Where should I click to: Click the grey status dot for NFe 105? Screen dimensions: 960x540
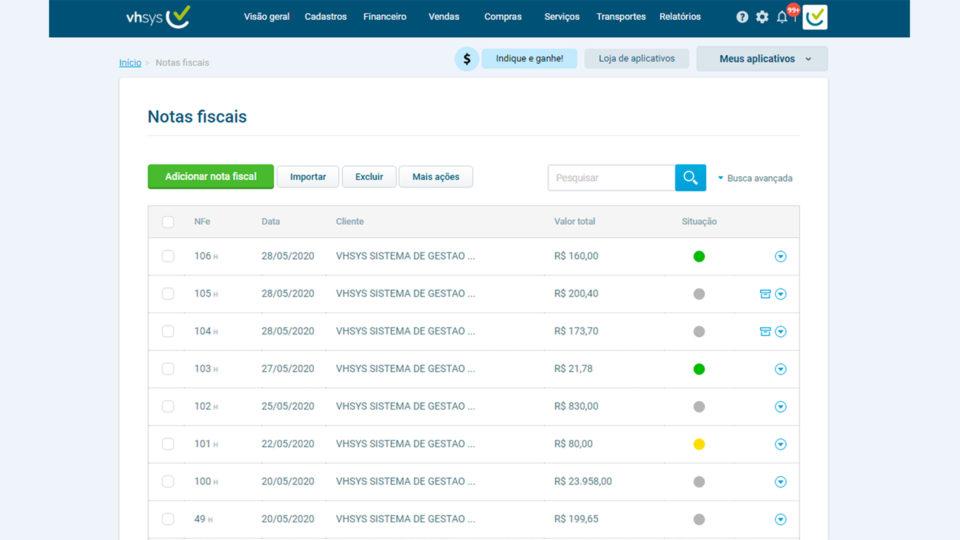(x=699, y=294)
